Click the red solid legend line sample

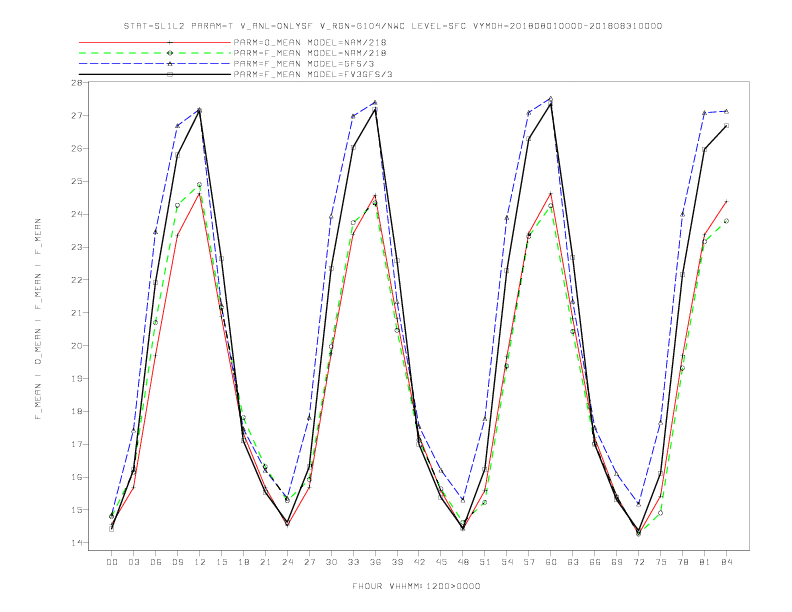click(155, 43)
